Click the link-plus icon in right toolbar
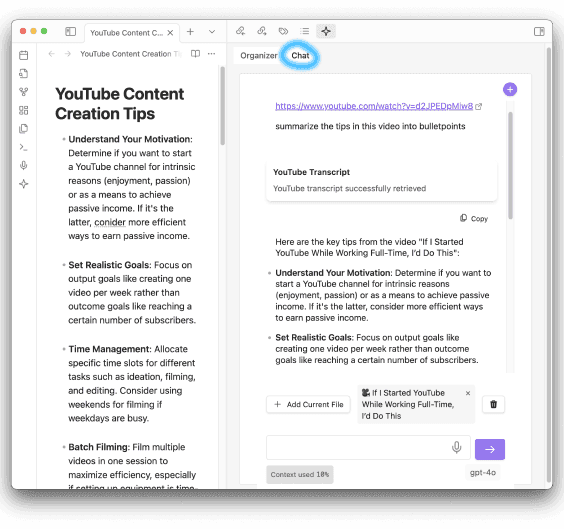 (262, 31)
